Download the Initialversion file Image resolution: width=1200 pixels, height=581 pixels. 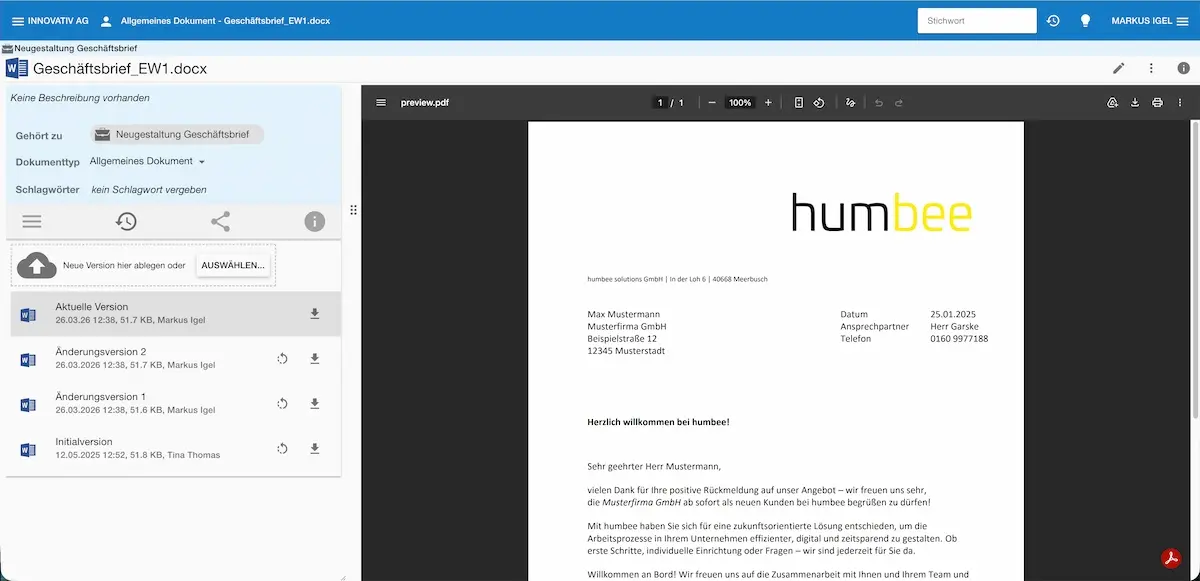tap(314, 448)
